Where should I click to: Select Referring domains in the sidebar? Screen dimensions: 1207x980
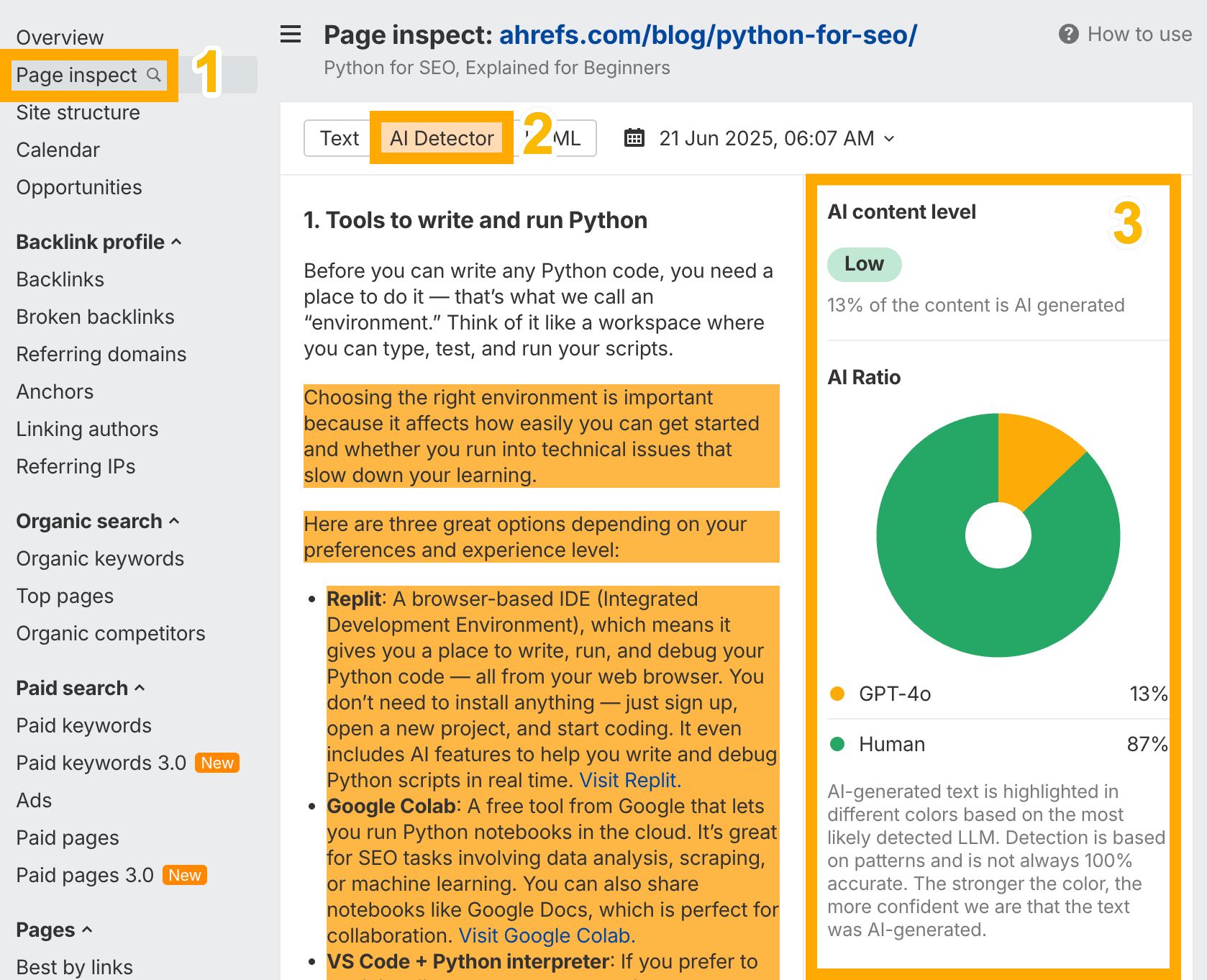tap(101, 354)
